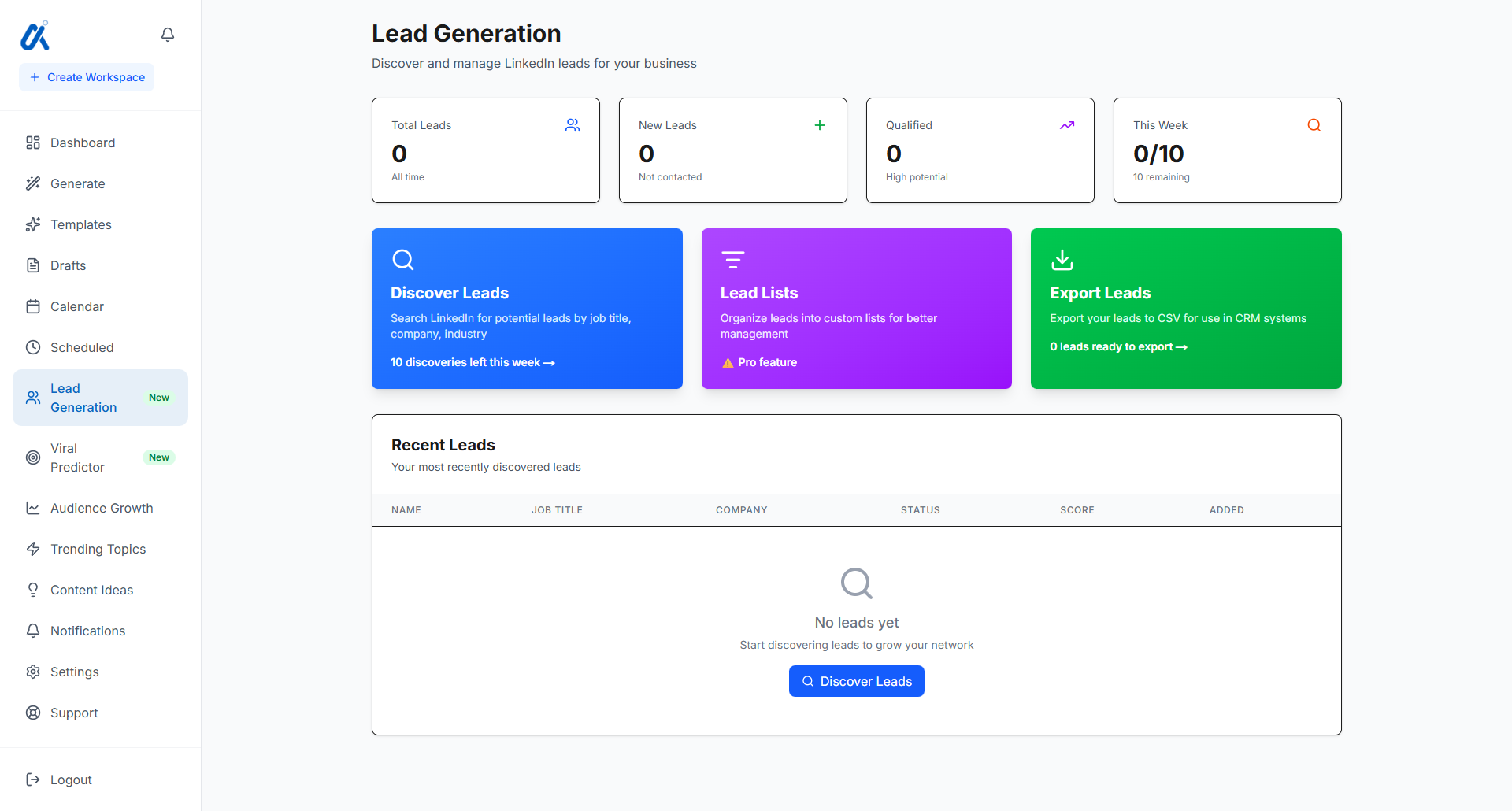Click large magnifier icon above No leads yet
This screenshot has height=811, width=1512.
click(857, 583)
